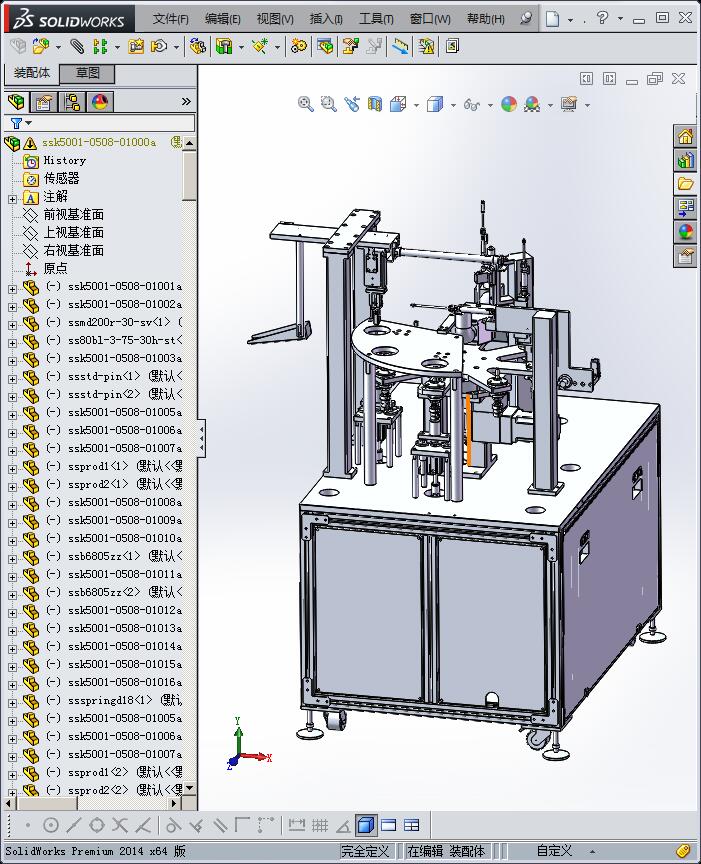Start a New Motion Study

[299, 46]
